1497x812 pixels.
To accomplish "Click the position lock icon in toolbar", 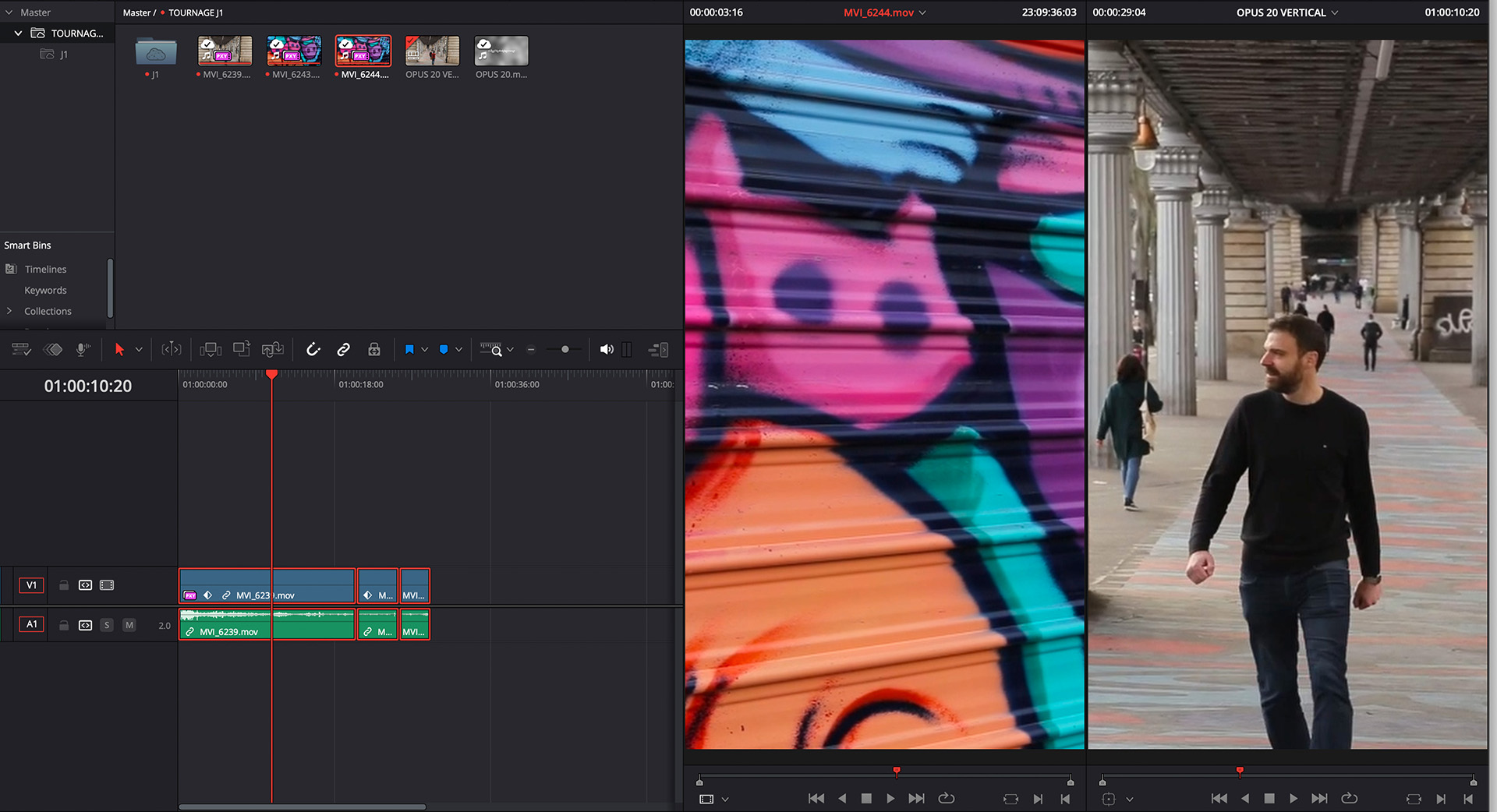I will [x=374, y=350].
